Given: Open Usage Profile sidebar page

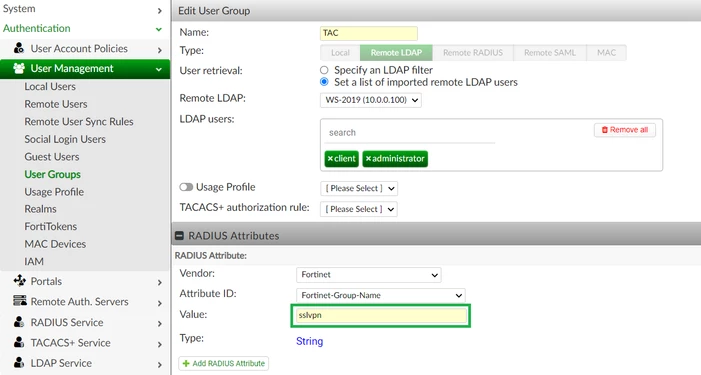Looking at the screenshot, I should click(x=54, y=192).
